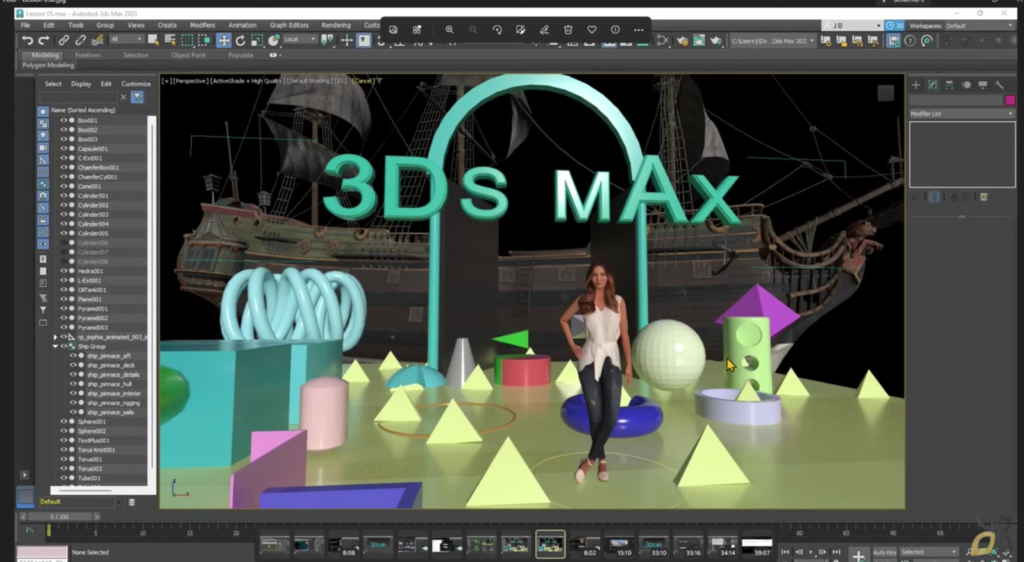Click the Perspective viewport label
1024x562 pixels.
(190, 81)
